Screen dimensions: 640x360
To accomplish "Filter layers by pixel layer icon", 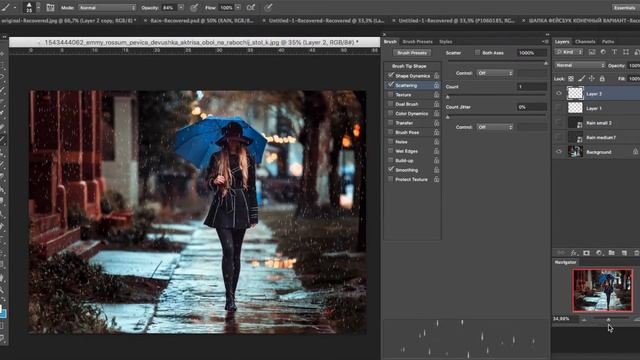I will (591, 52).
